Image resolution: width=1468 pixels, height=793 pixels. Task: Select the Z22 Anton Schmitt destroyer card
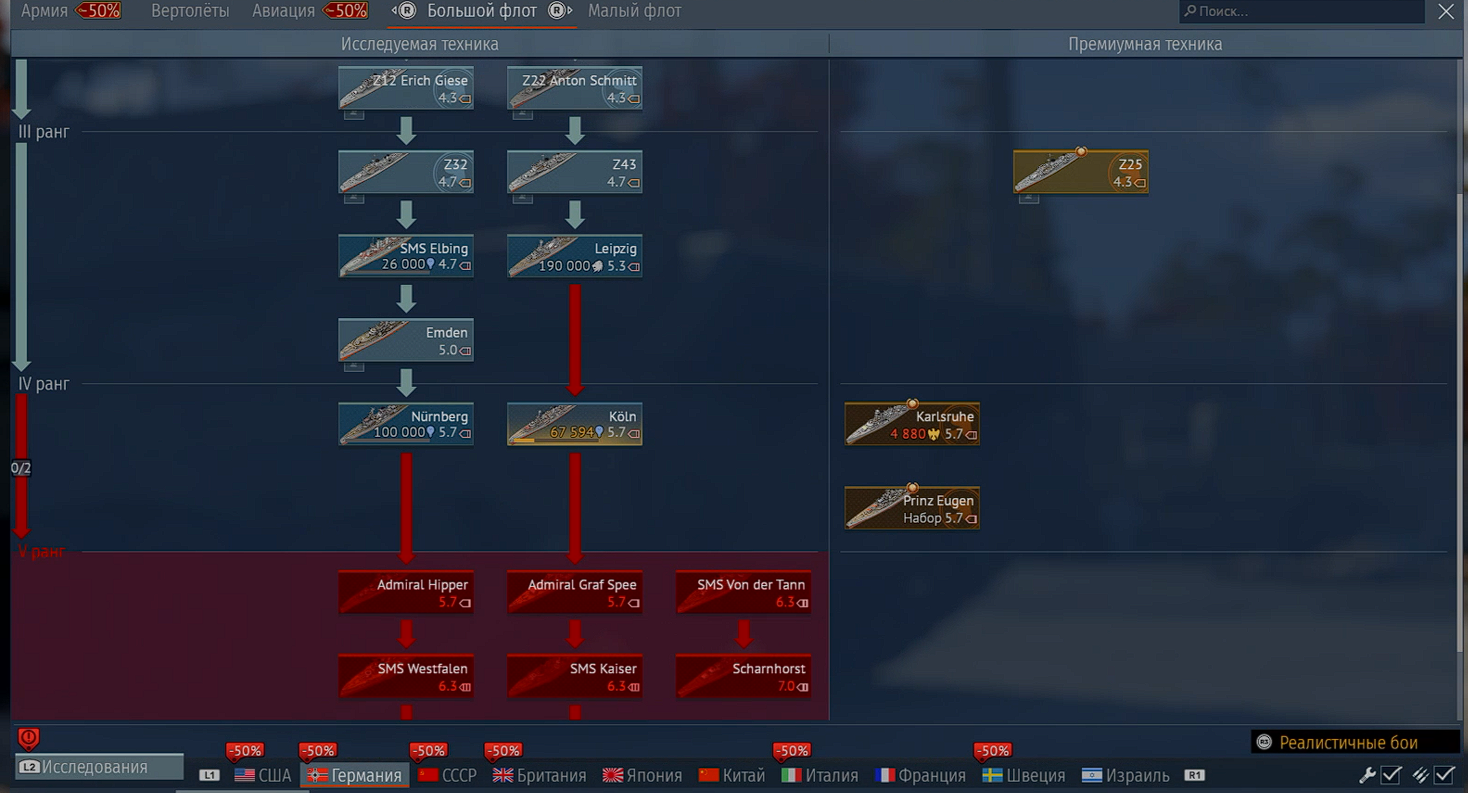point(575,88)
